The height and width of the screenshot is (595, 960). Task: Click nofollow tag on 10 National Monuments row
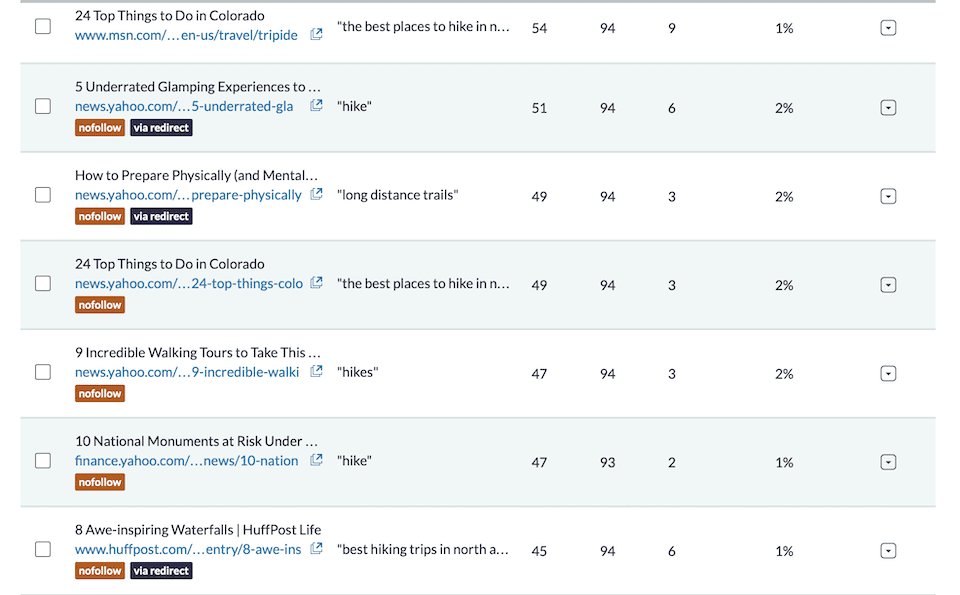[x=100, y=482]
